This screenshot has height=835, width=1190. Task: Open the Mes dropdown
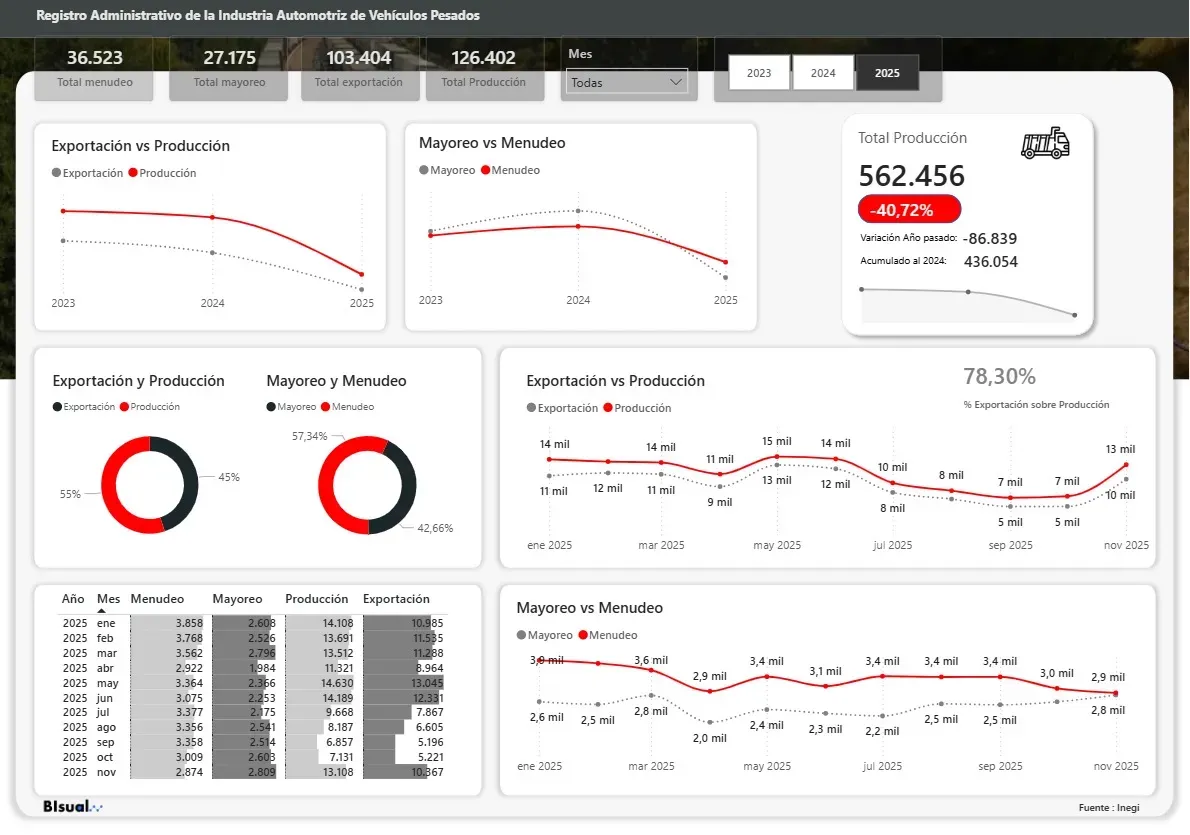tap(626, 82)
